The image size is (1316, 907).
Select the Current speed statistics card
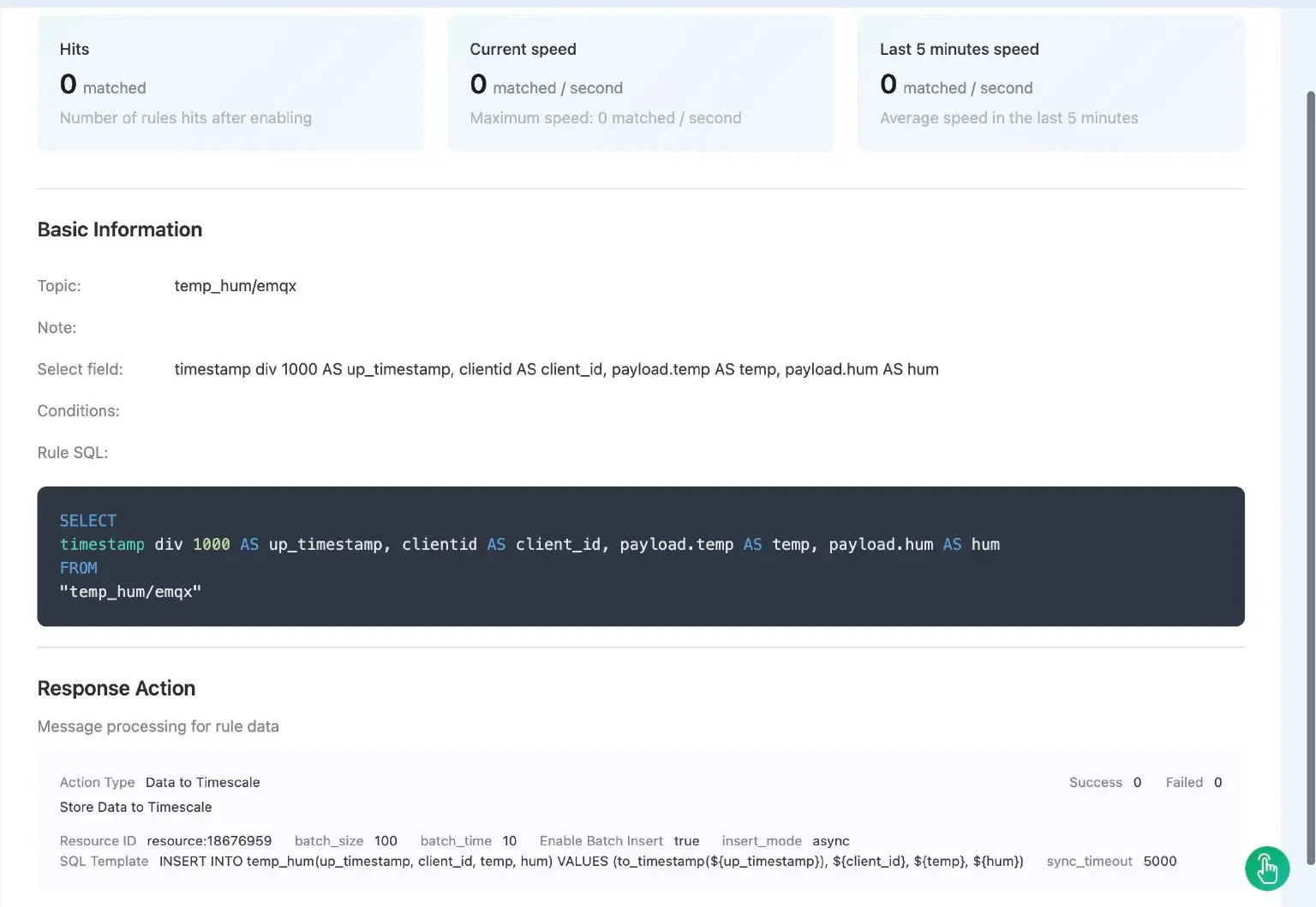(640, 83)
